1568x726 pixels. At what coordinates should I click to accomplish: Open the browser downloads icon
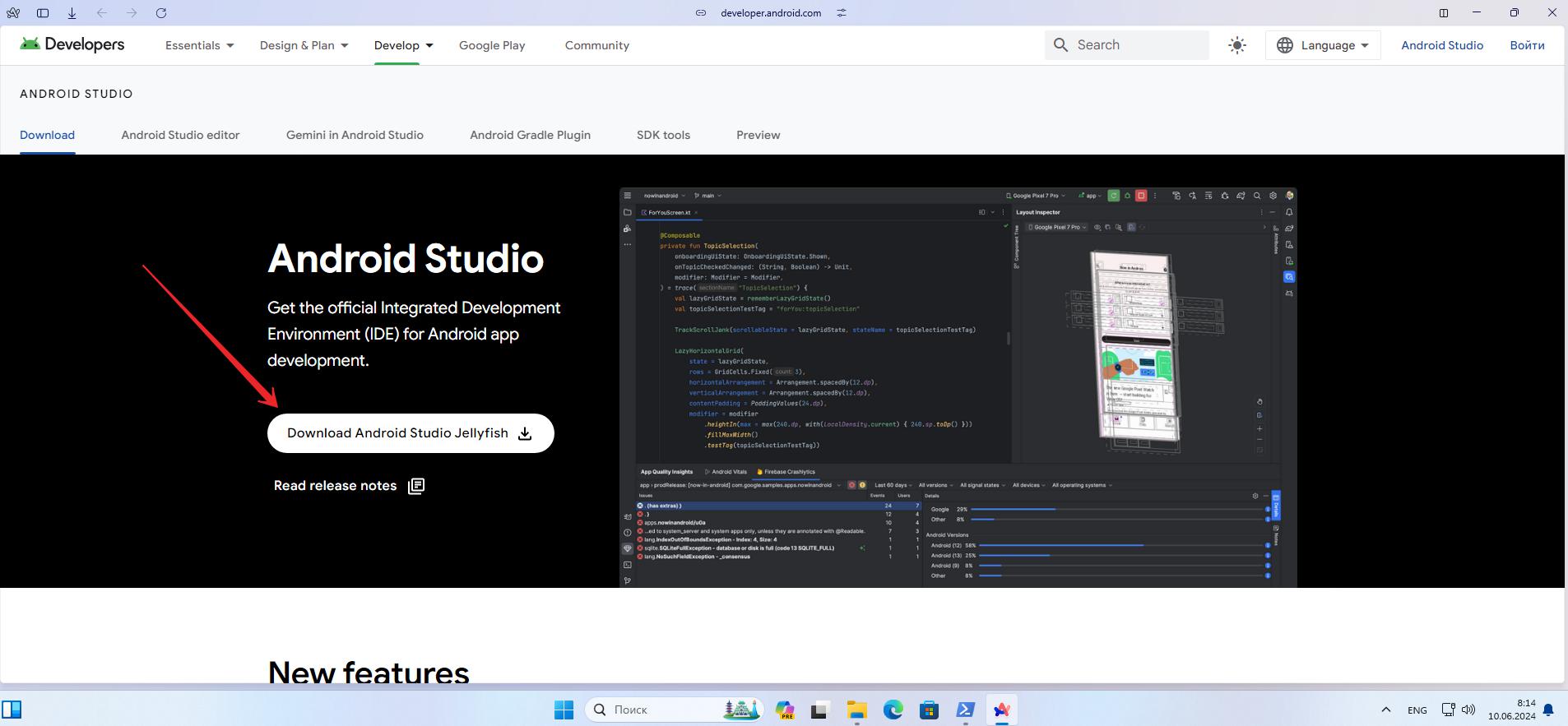coord(72,13)
